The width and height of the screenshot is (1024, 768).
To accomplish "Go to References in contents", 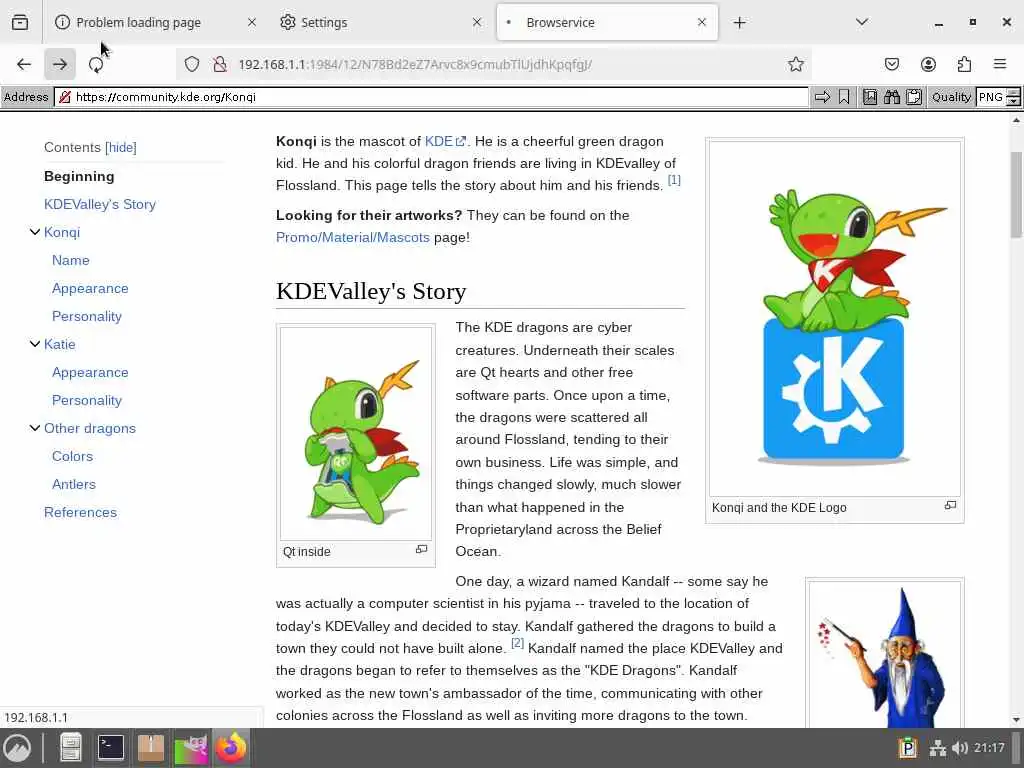I will pos(80,512).
